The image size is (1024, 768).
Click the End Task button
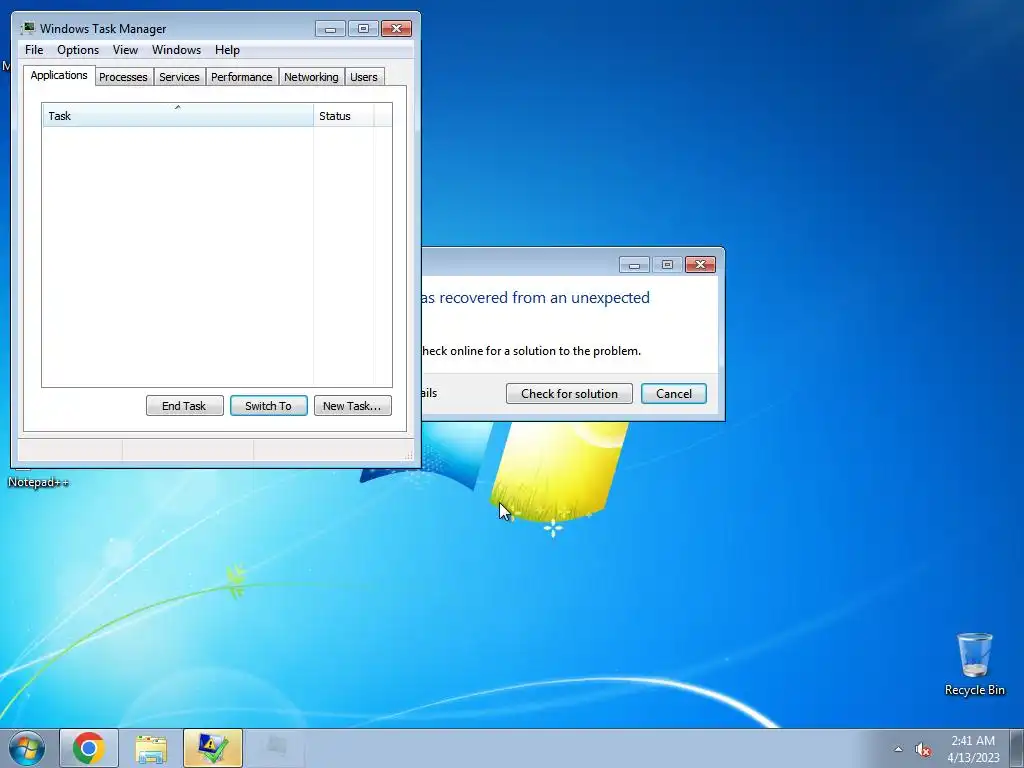pos(184,406)
